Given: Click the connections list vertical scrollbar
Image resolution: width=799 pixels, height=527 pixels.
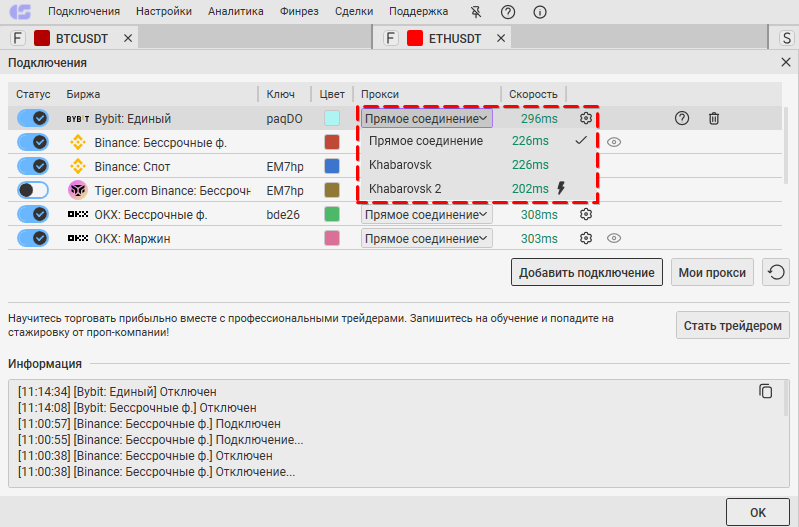Looking at the screenshot, I should (x=787, y=145).
